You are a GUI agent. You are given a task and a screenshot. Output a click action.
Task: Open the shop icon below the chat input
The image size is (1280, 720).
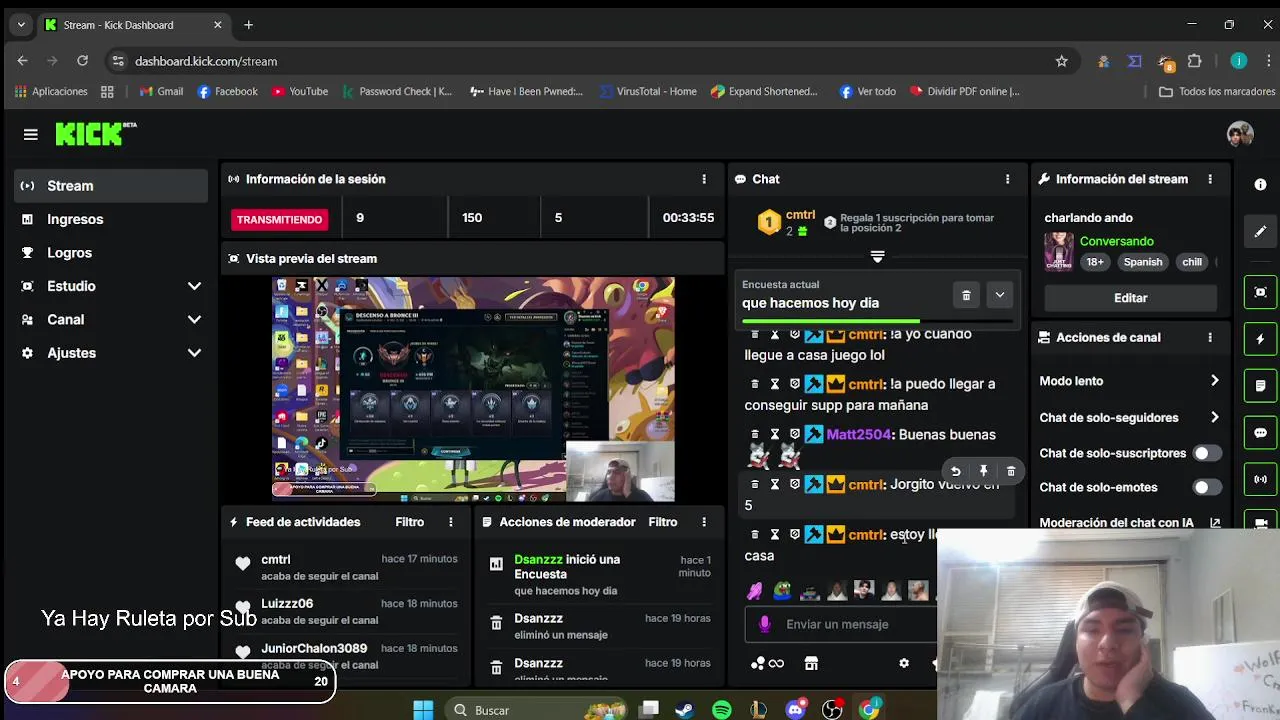(811, 663)
